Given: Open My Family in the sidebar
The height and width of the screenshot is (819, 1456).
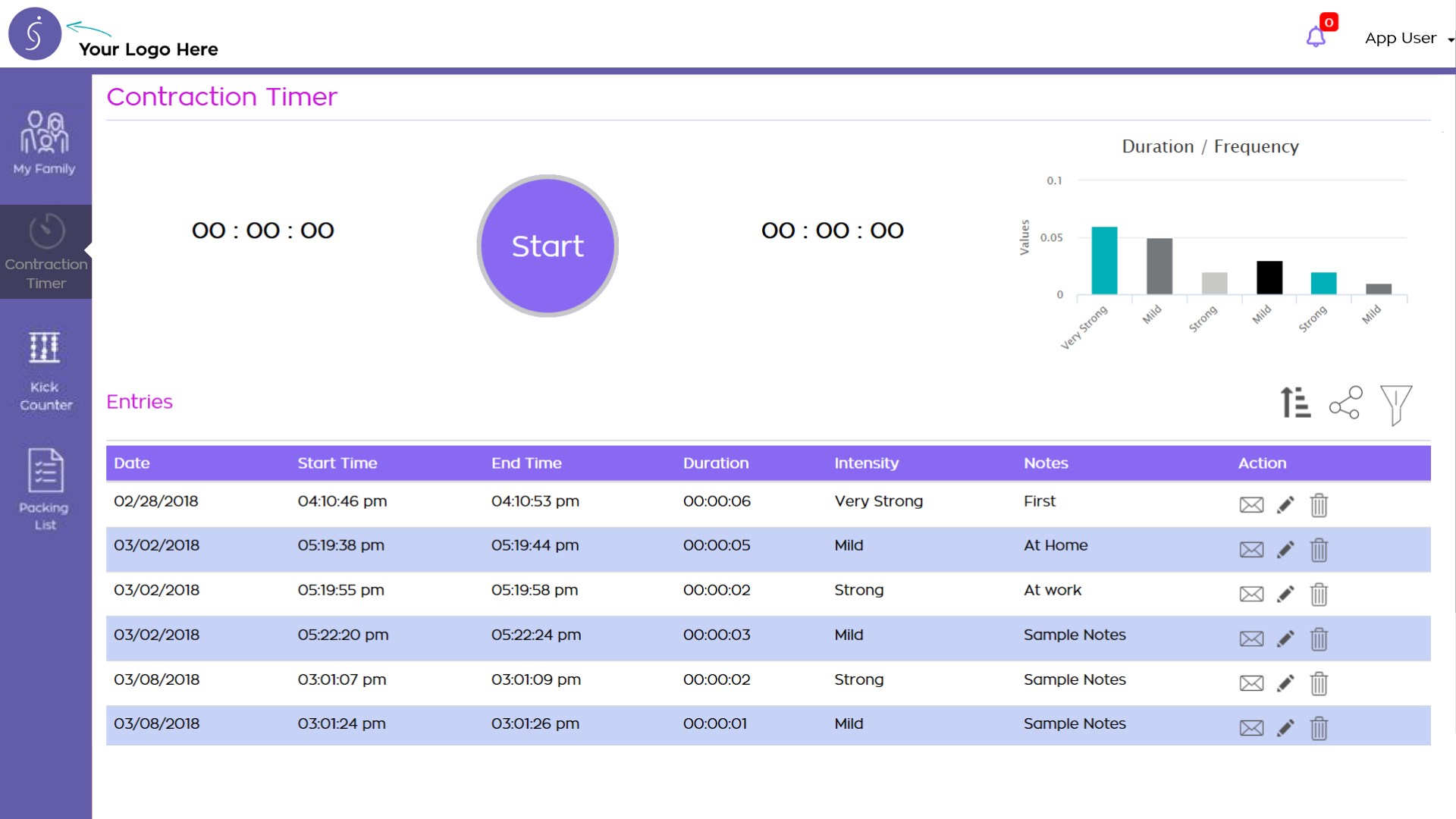Looking at the screenshot, I should tap(45, 143).
